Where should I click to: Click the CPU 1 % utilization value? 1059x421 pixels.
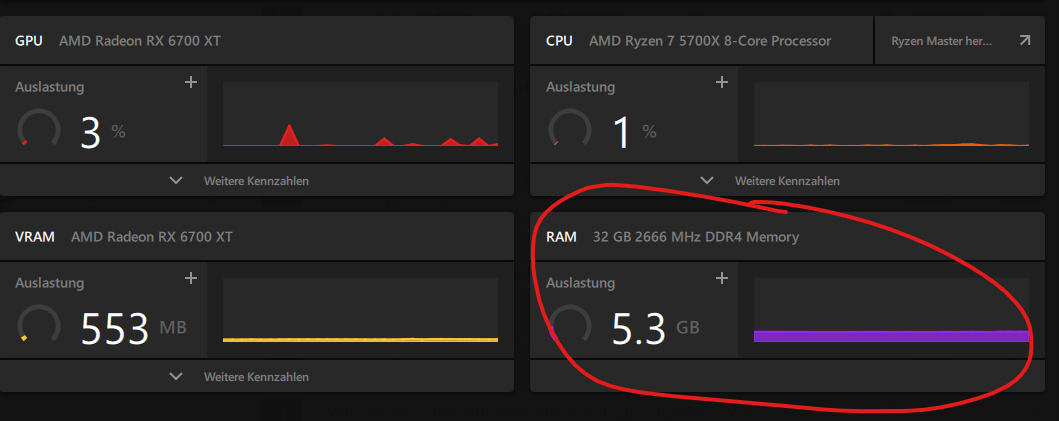tap(634, 132)
